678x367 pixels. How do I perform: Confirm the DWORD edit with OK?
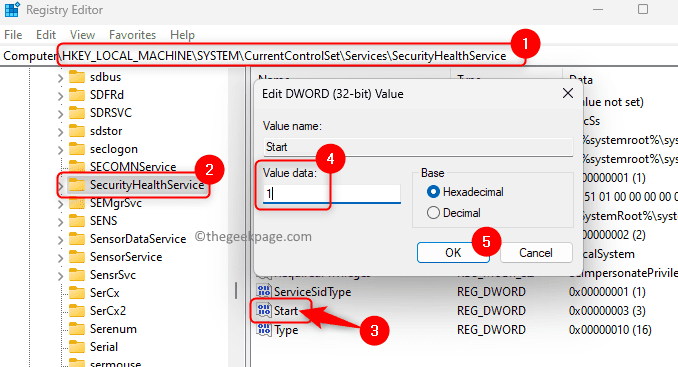453,252
